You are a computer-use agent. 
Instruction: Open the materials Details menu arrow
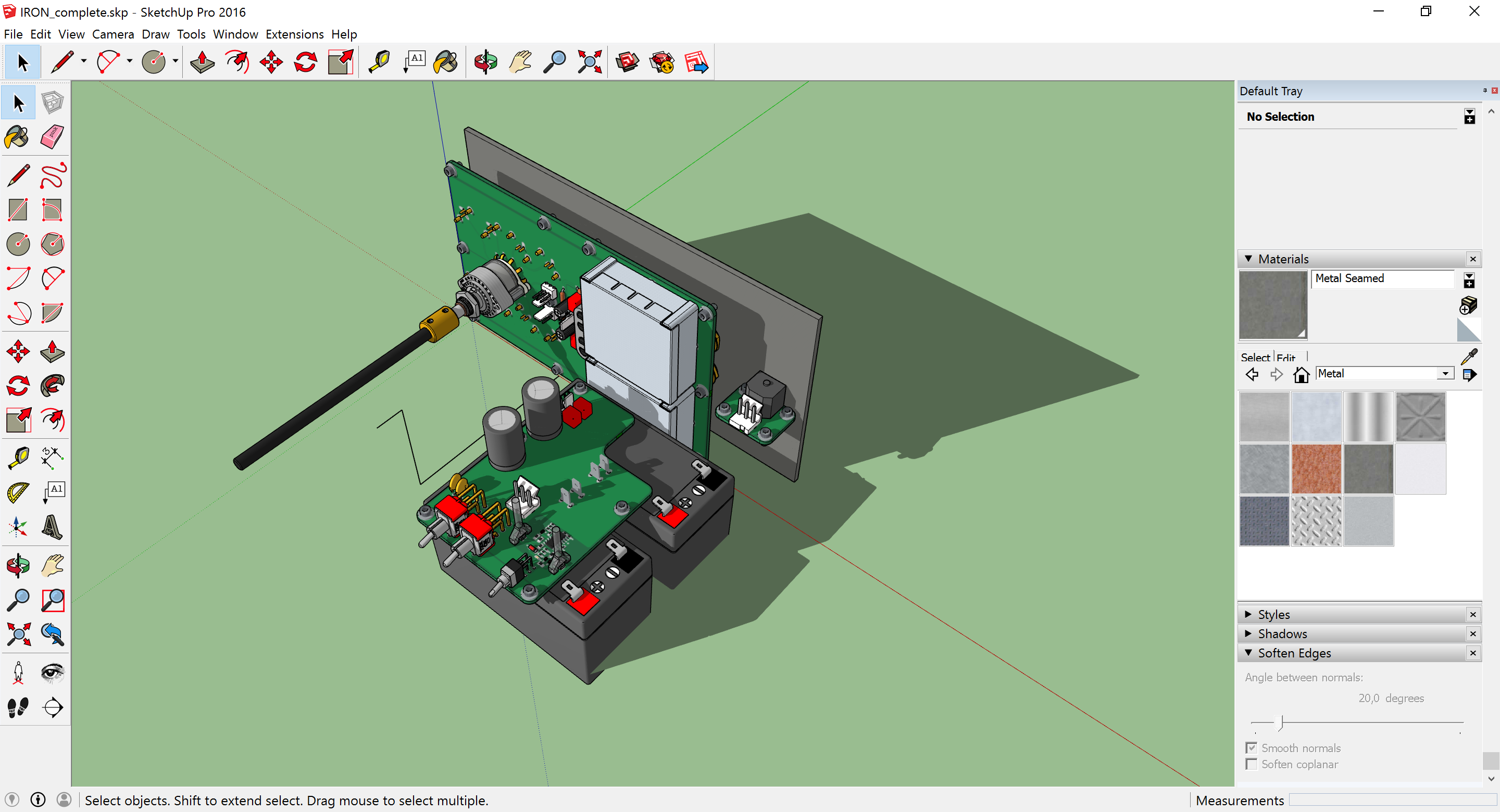point(1469,374)
